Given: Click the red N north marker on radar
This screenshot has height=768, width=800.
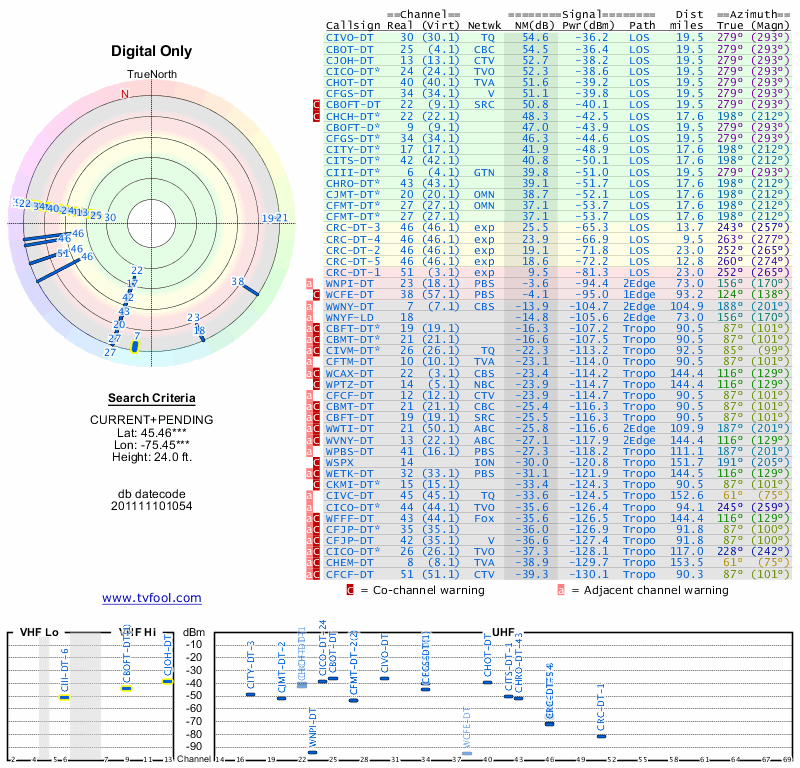Looking at the screenshot, I should (125, 94).
